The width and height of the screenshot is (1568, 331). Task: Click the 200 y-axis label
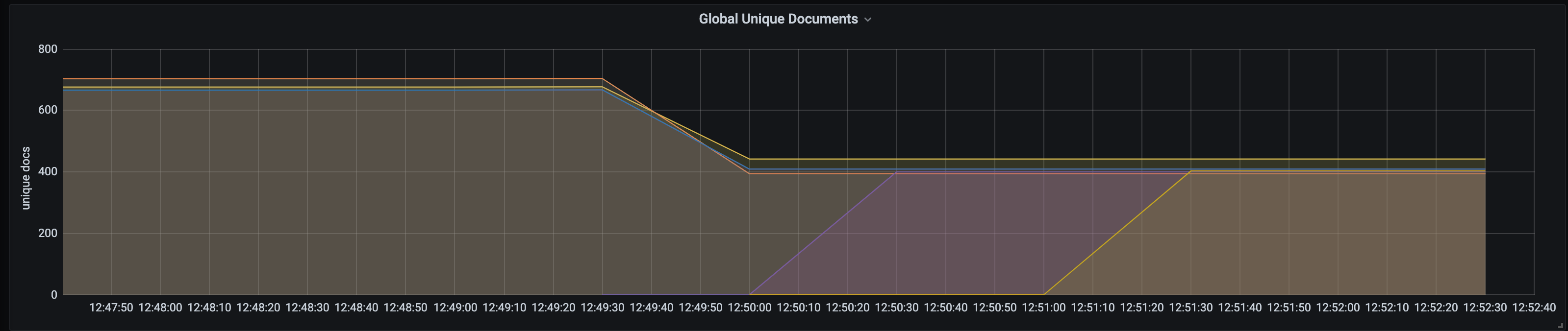point(48,233)
